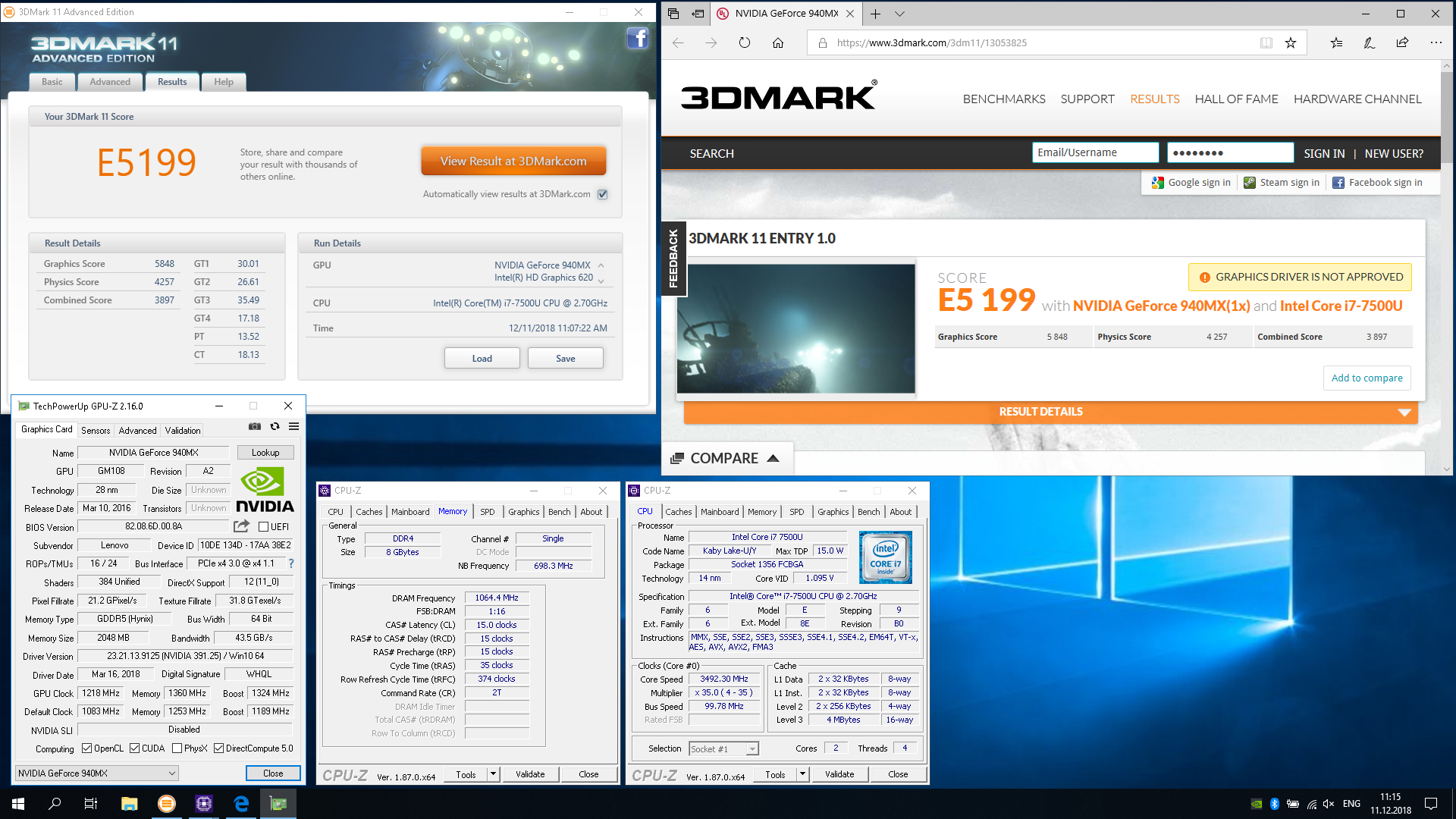1456x819 pixels.
Task: Open GPU selection dropdown in GPU-Z
Action: point(97,773)
